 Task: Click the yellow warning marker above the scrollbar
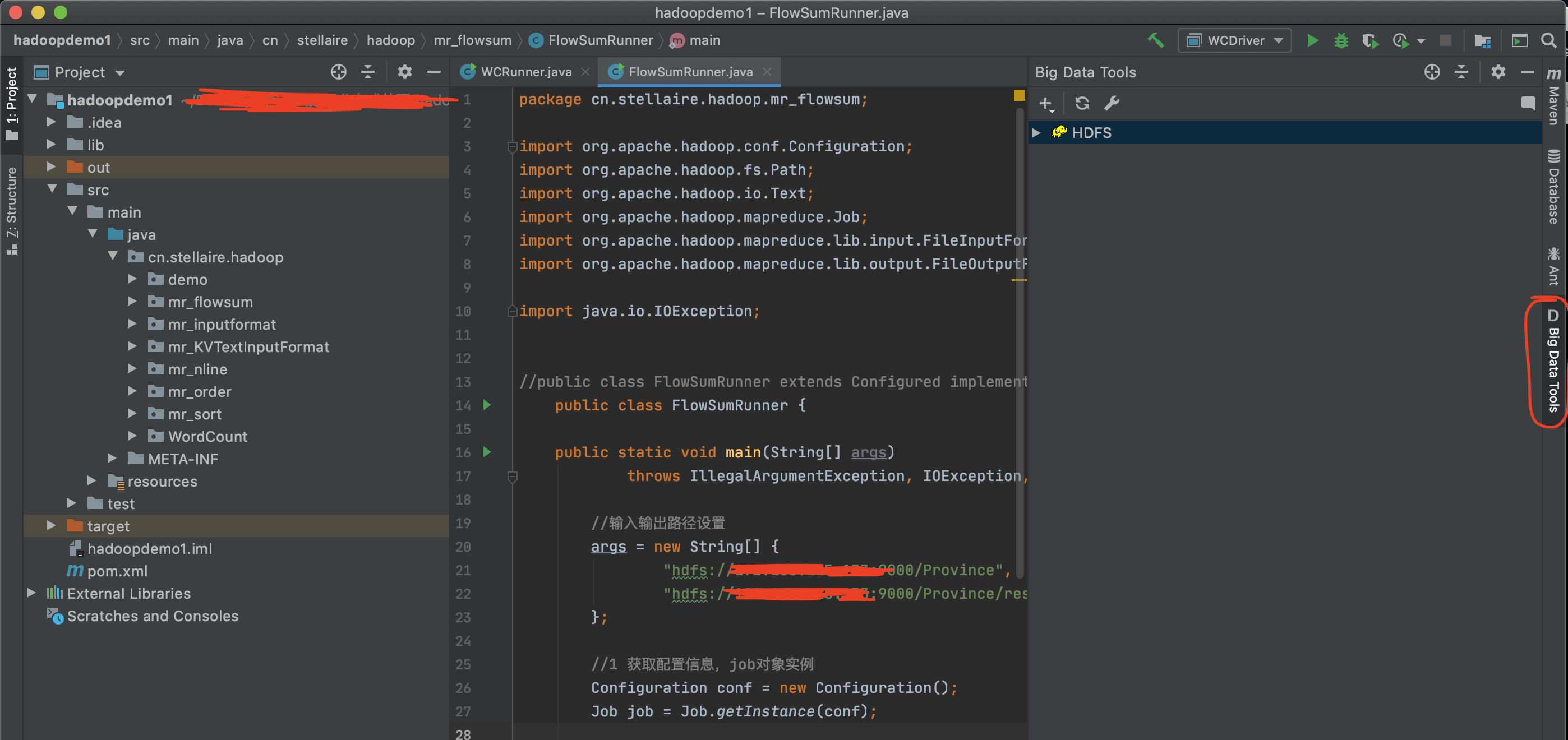coord(1019,95)
